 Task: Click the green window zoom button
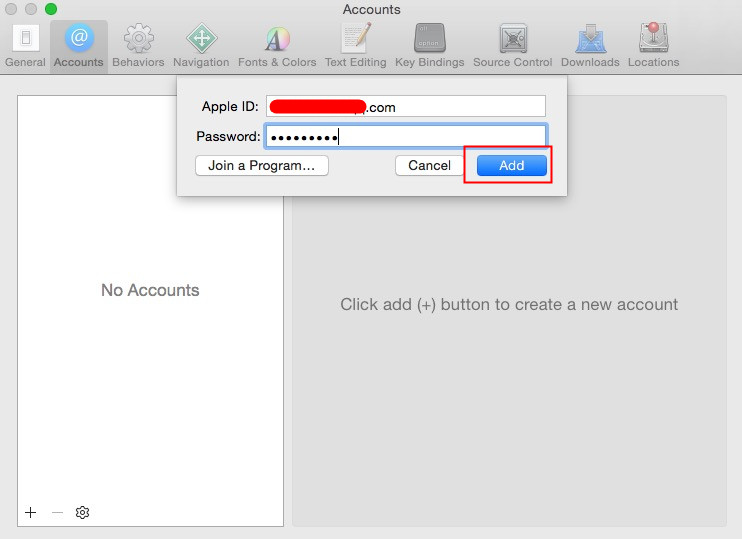pyautogui.click(x=51, y=9)
